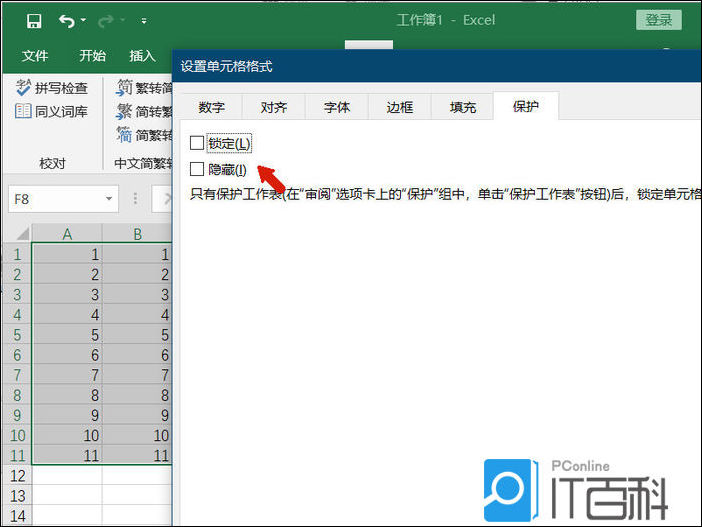Switch to the 对齐 tab in dialog

click(x=274, y=107)
